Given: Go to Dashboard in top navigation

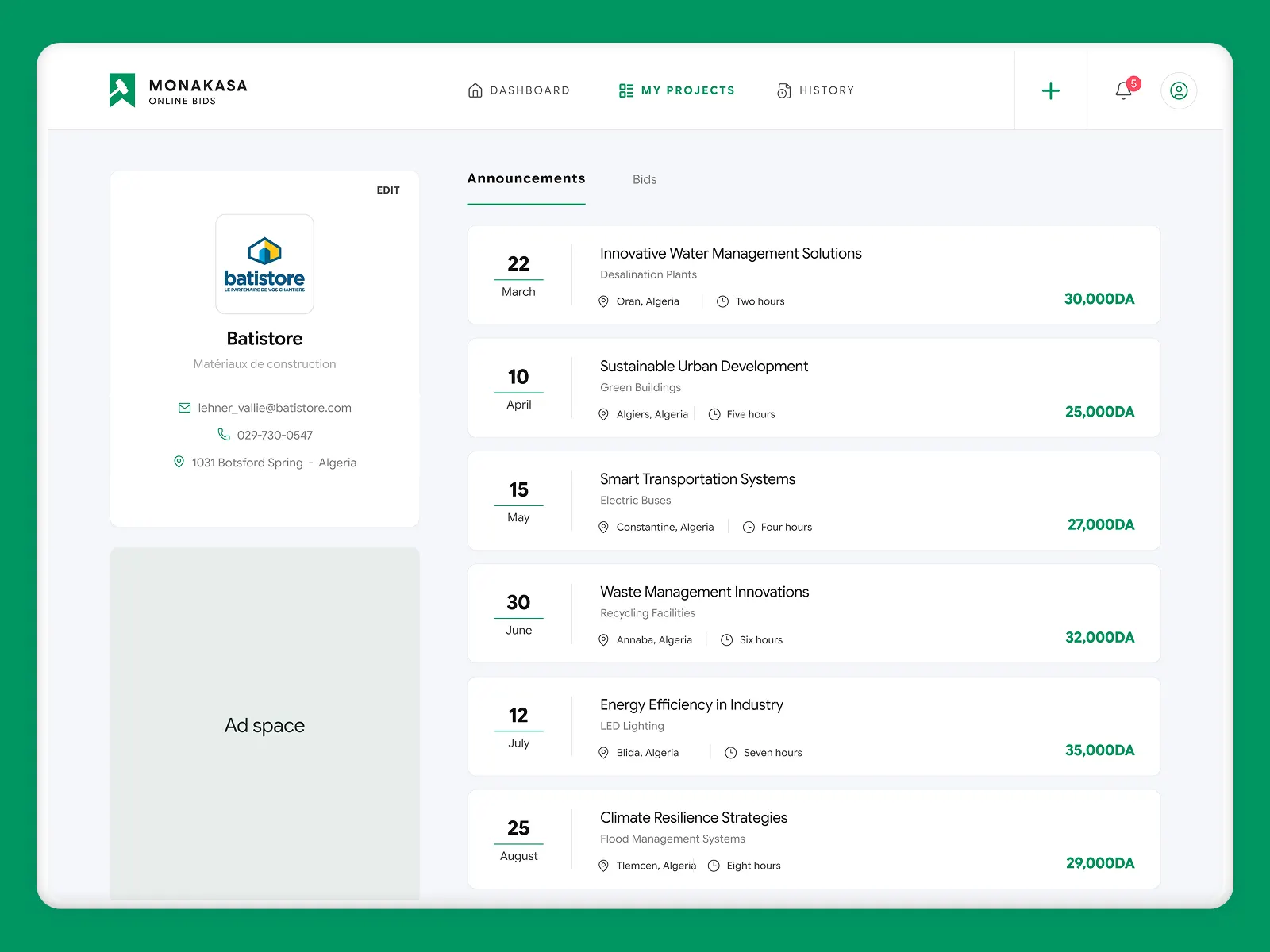Looking at the screenshot, I should click(x=519, y=90).
